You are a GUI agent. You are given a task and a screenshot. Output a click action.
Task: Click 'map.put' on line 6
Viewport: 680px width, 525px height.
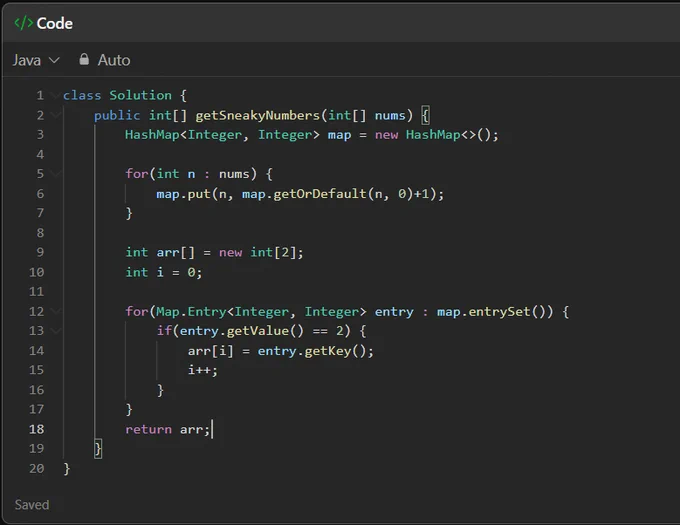tap(183, 193)
